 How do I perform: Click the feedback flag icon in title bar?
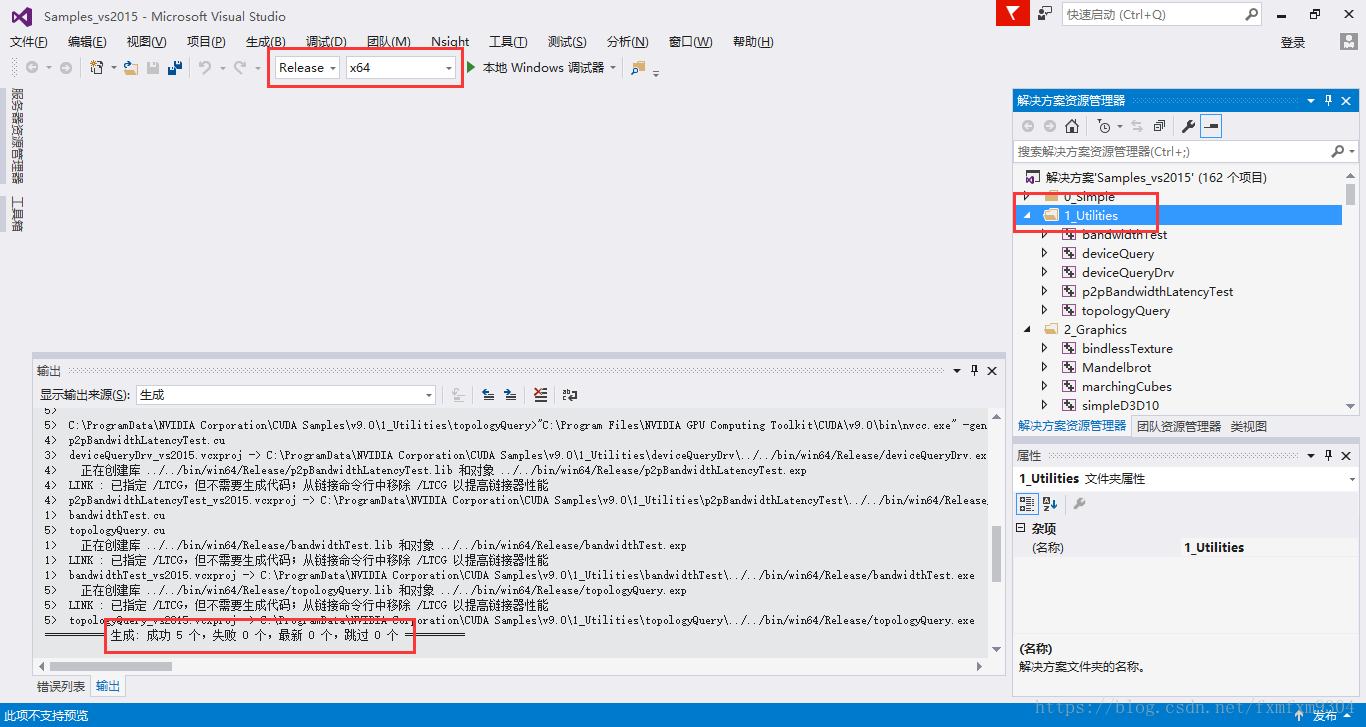click(x=1013, y=14)
